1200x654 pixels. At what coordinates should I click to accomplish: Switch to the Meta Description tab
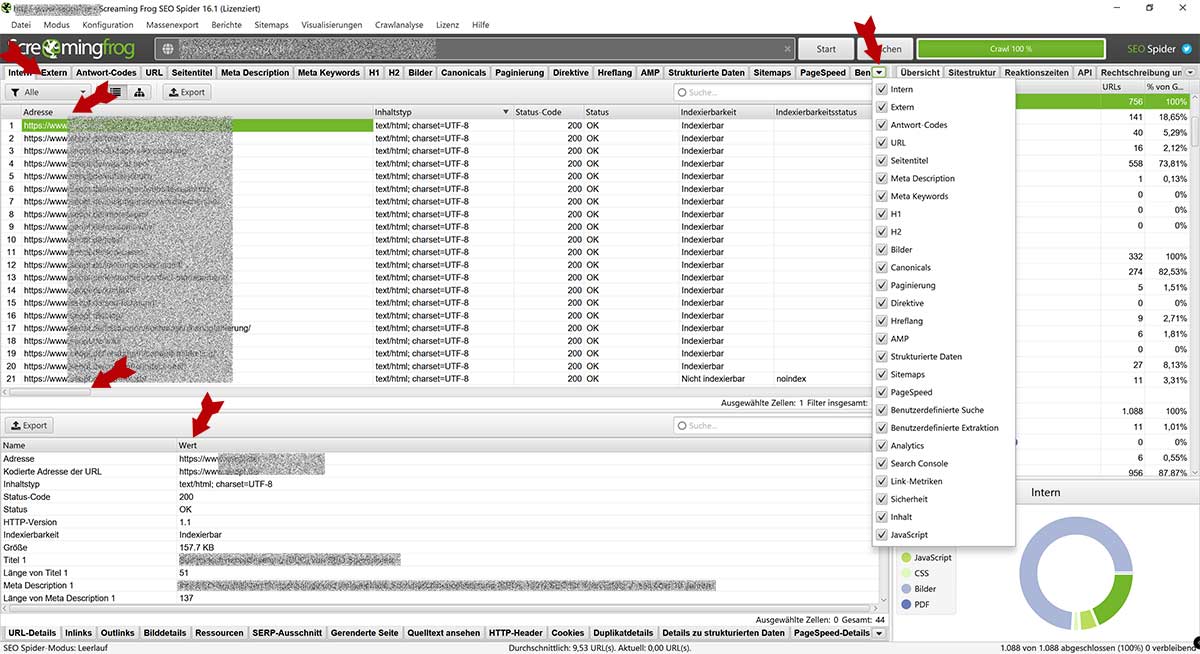(255, 72)
